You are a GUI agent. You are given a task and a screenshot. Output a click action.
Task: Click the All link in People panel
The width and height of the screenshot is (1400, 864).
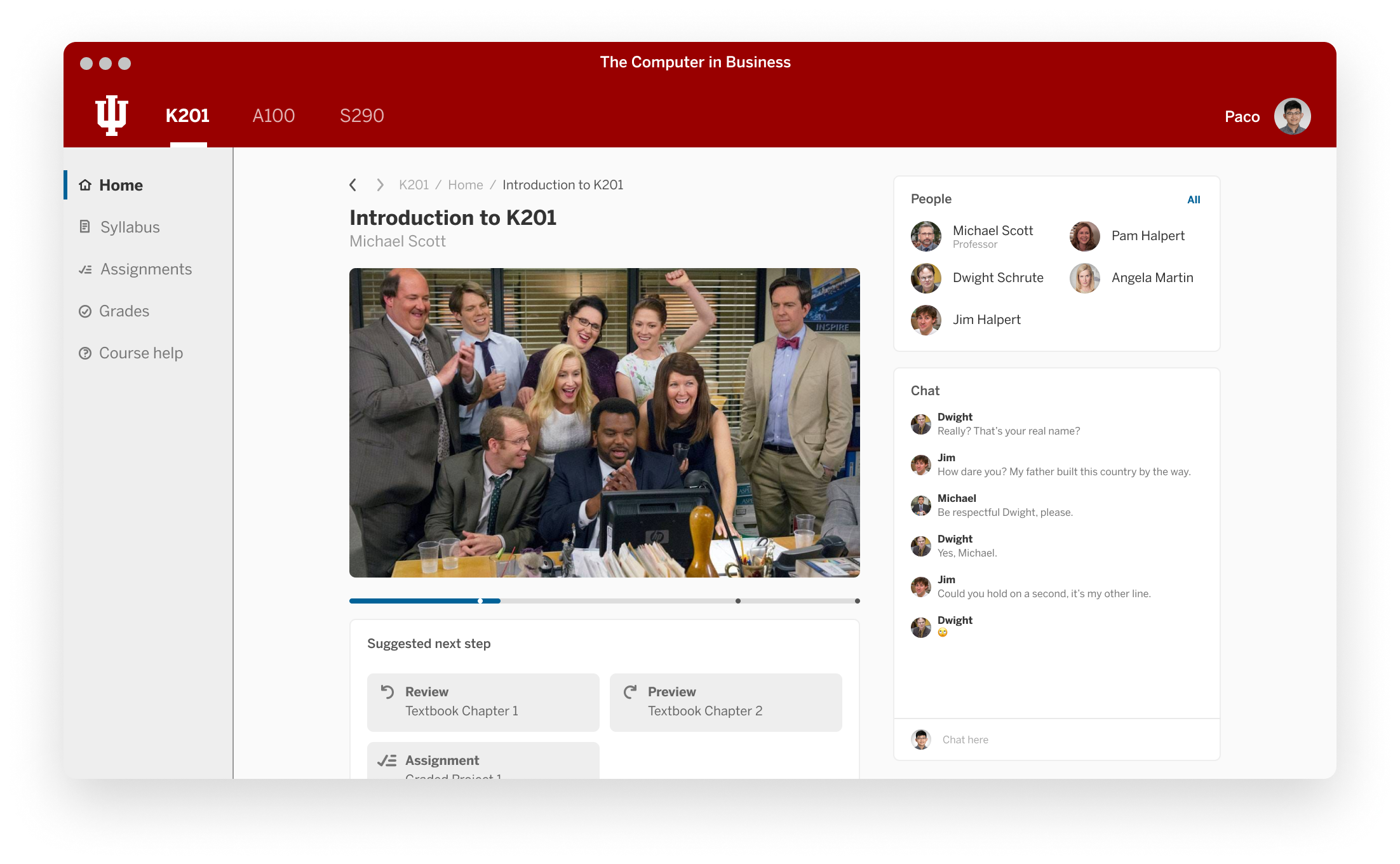pyautogui.click(x=1194, y=199)
